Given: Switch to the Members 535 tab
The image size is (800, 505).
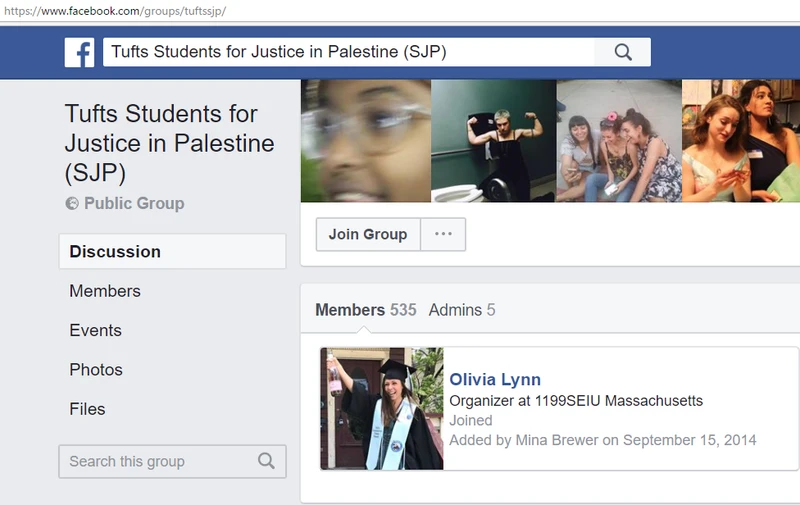Looking at the screenshot, I should click(x=365, y=310).
